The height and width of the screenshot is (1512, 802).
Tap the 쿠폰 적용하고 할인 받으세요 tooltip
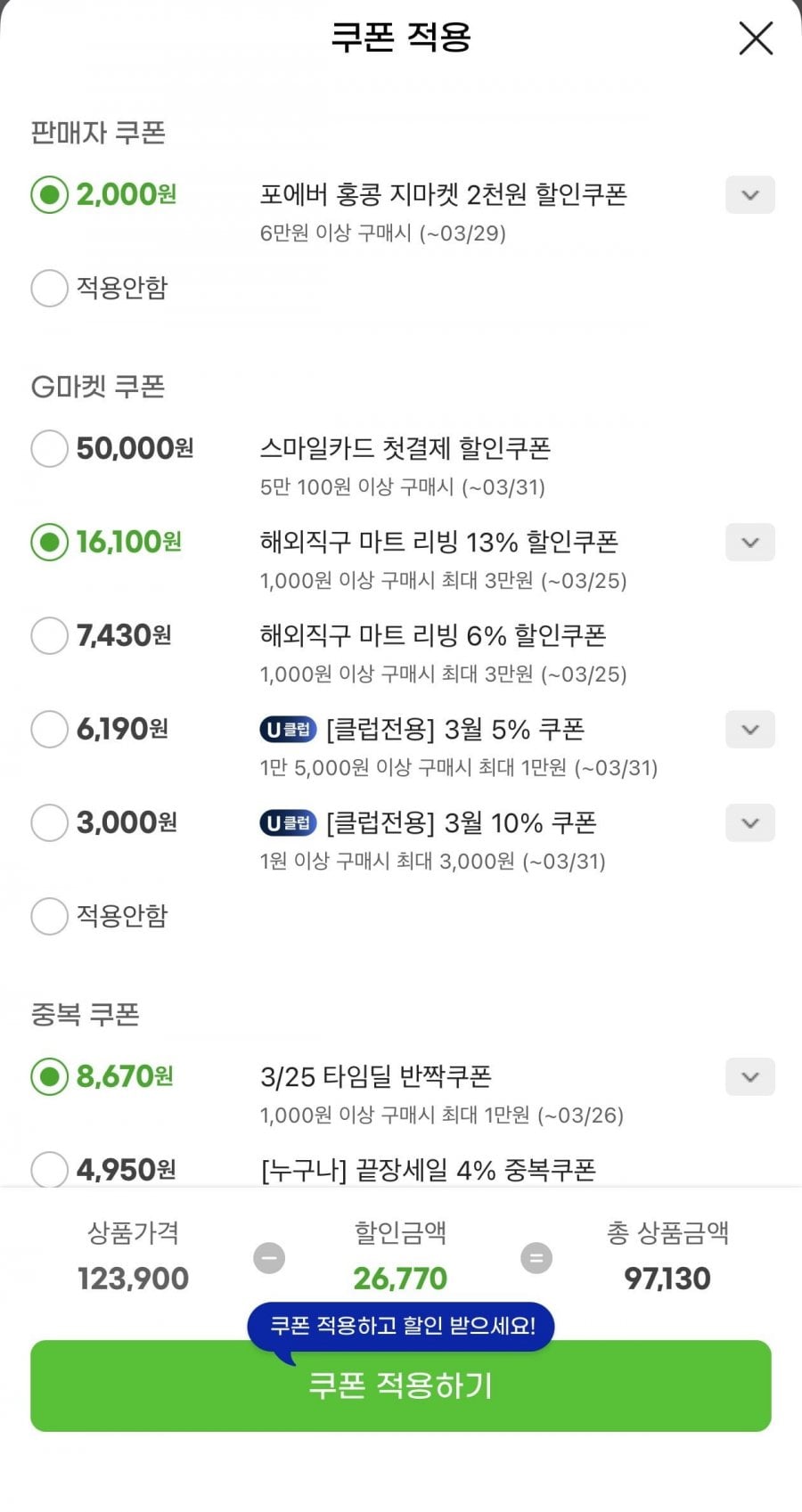pyautogui.click(x=401, y=1326)
